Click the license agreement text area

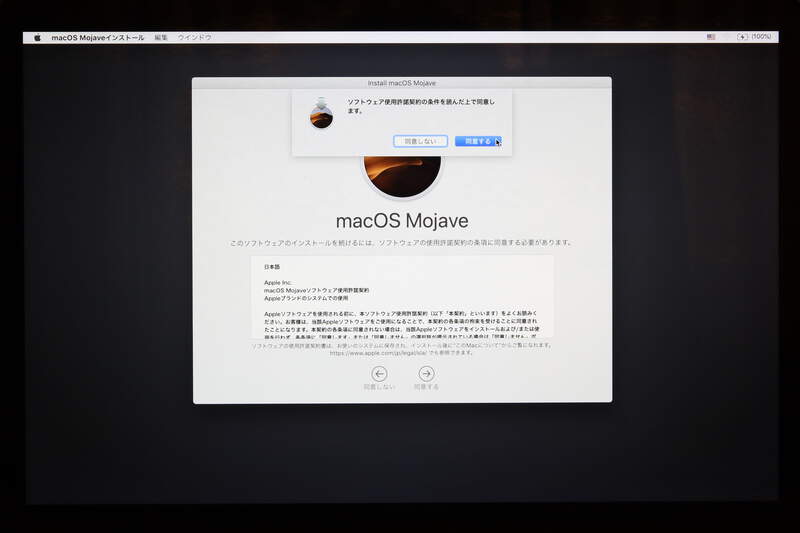[402, 297]
